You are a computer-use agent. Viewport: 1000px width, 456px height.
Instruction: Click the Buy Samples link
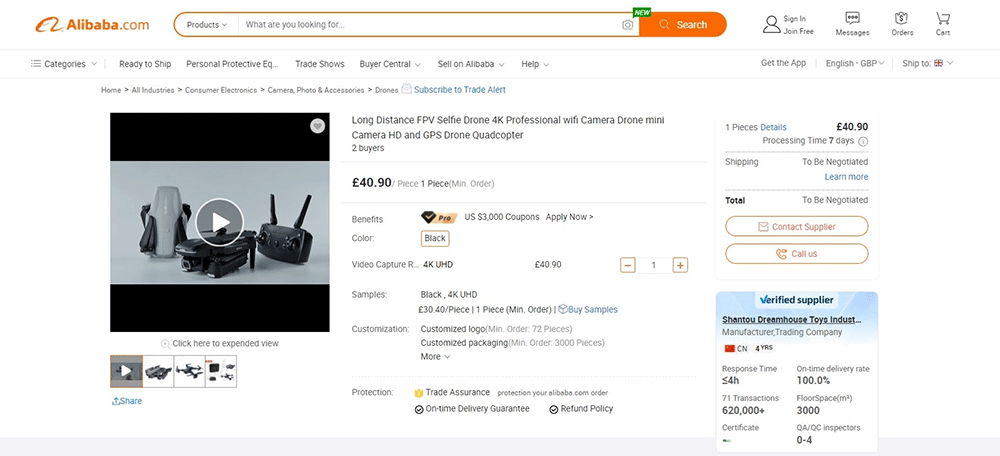(x=588, y=310)
